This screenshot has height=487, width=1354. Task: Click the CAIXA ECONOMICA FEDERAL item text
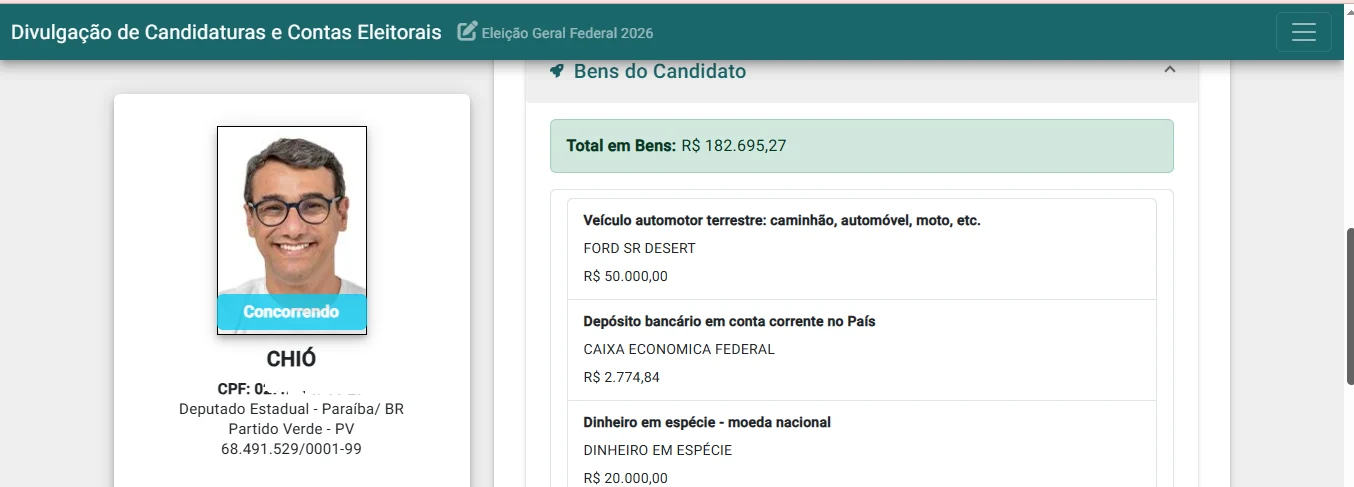[679, 349]
